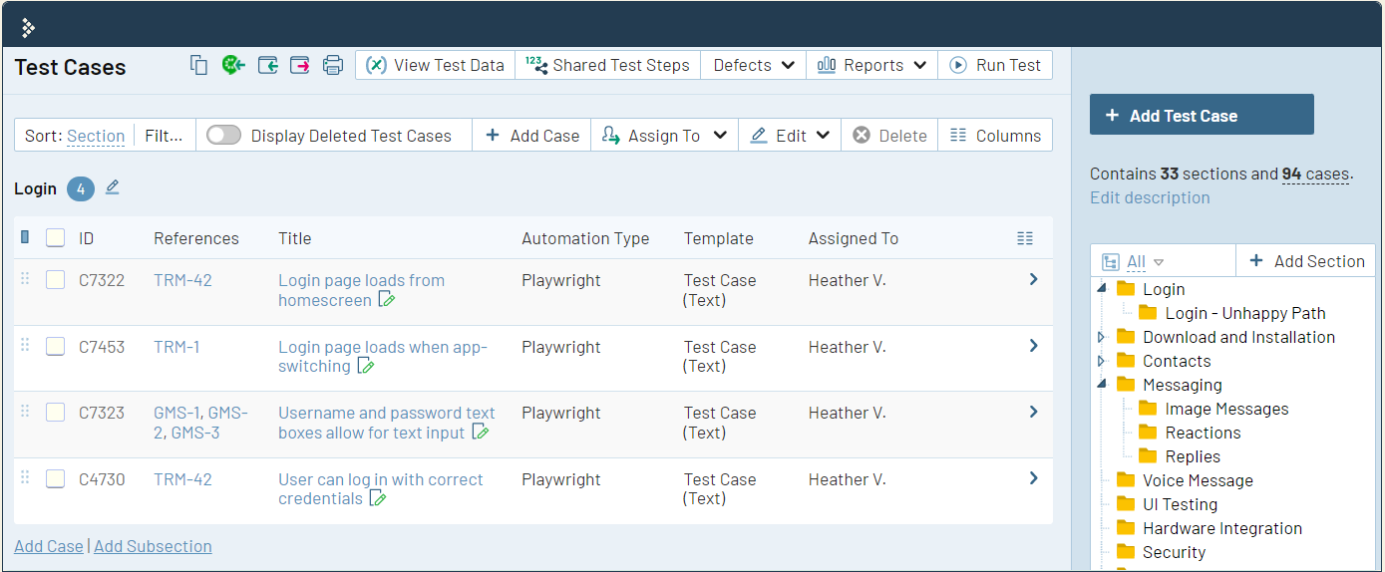Click the pencil icon beside Login section
1385x572 pixels.
[x=112, y=187]
